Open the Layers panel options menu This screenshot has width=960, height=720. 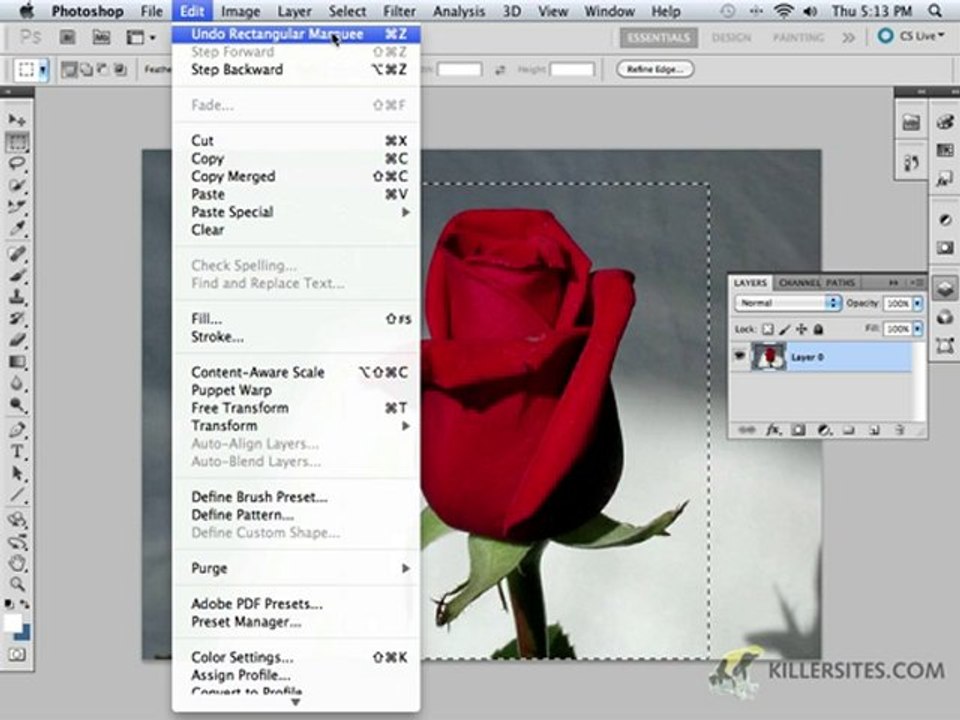coord(917,282)
